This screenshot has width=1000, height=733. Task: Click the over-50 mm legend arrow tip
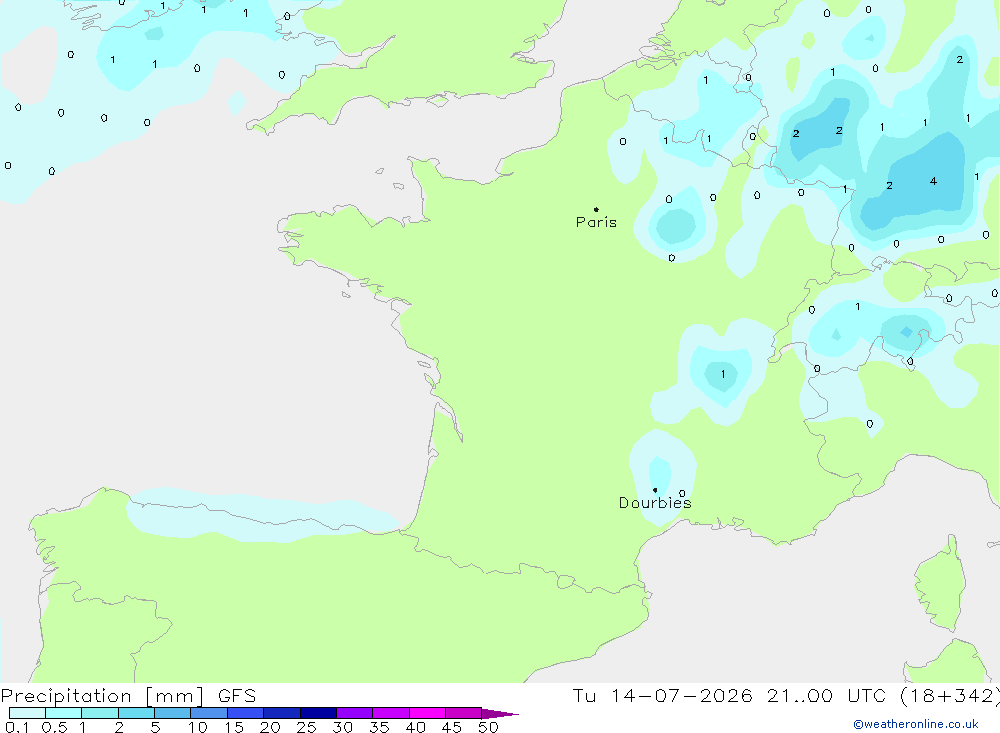(501, 714)
